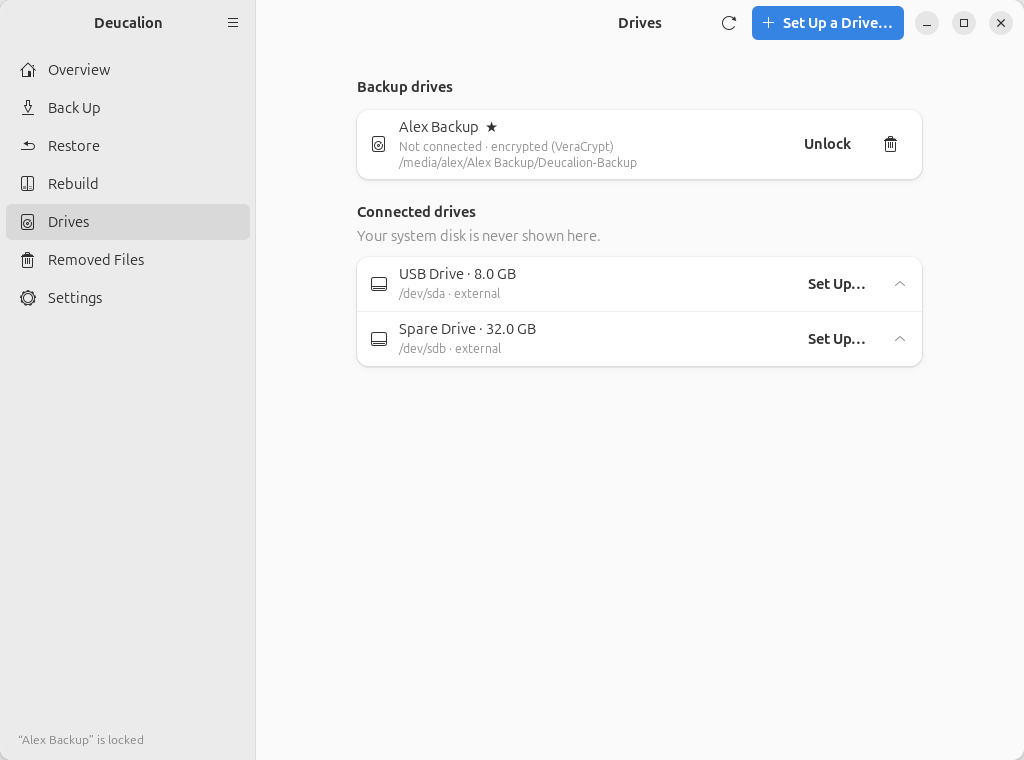Click Set Up a Drive button

[827, 23]
